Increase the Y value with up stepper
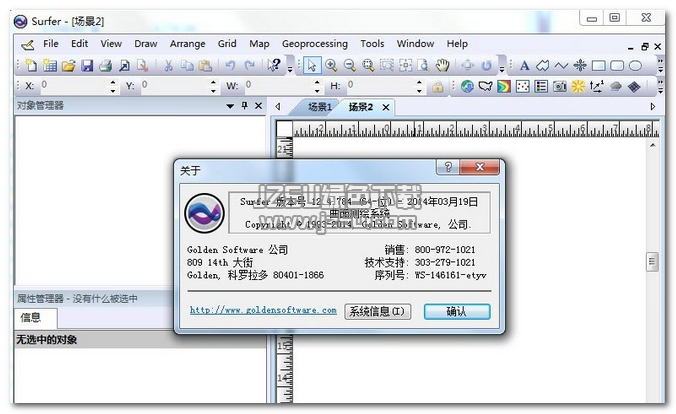Screen dimensions: 676x414 (x=213, y=82)
